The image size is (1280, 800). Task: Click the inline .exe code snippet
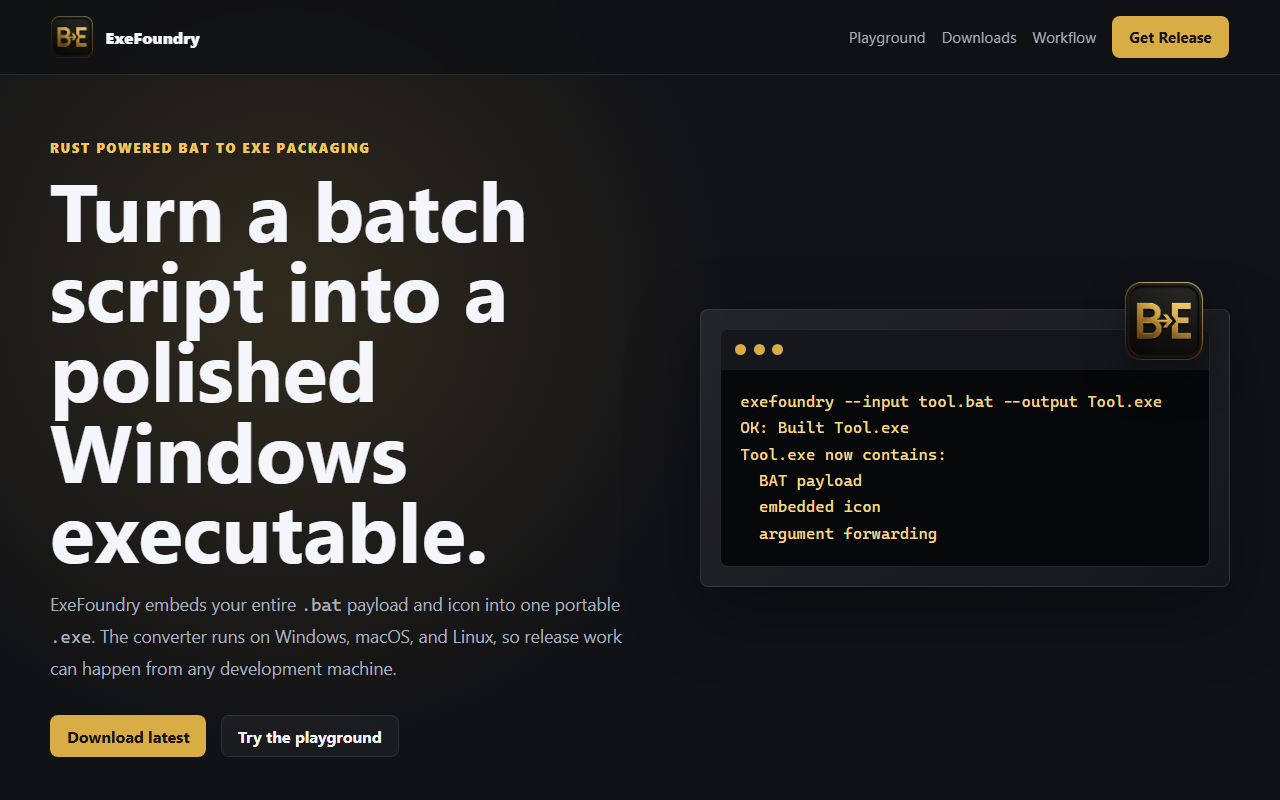(71, 637)
